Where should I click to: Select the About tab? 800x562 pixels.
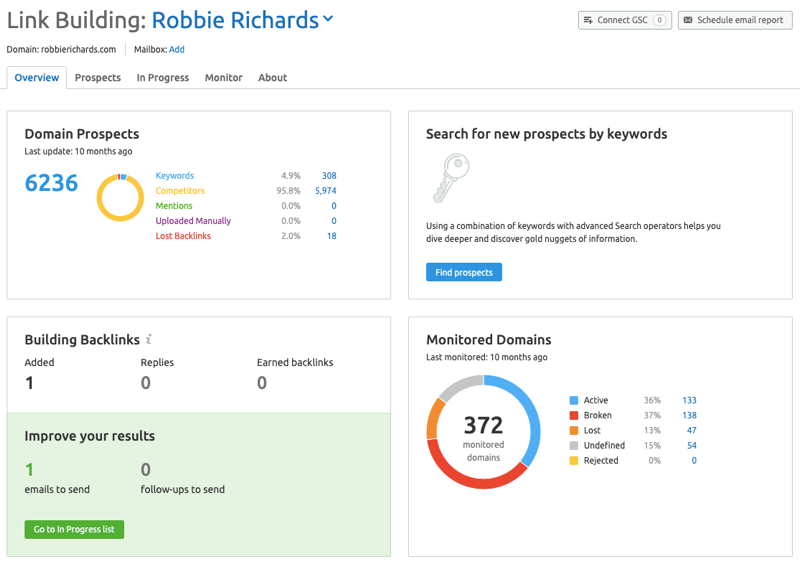pos(272,78)
